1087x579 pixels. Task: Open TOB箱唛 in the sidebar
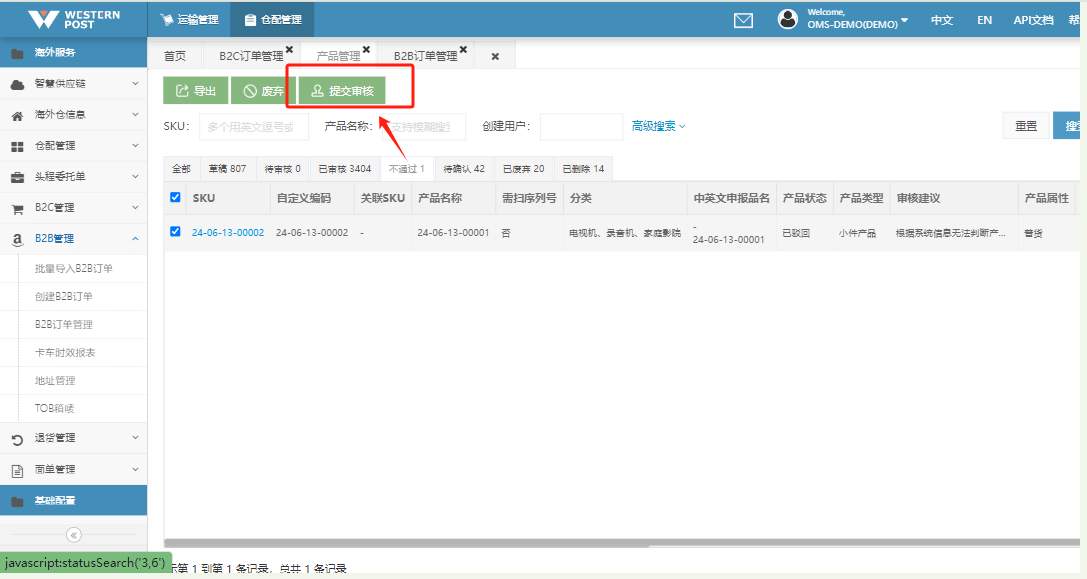coord(54,408)
